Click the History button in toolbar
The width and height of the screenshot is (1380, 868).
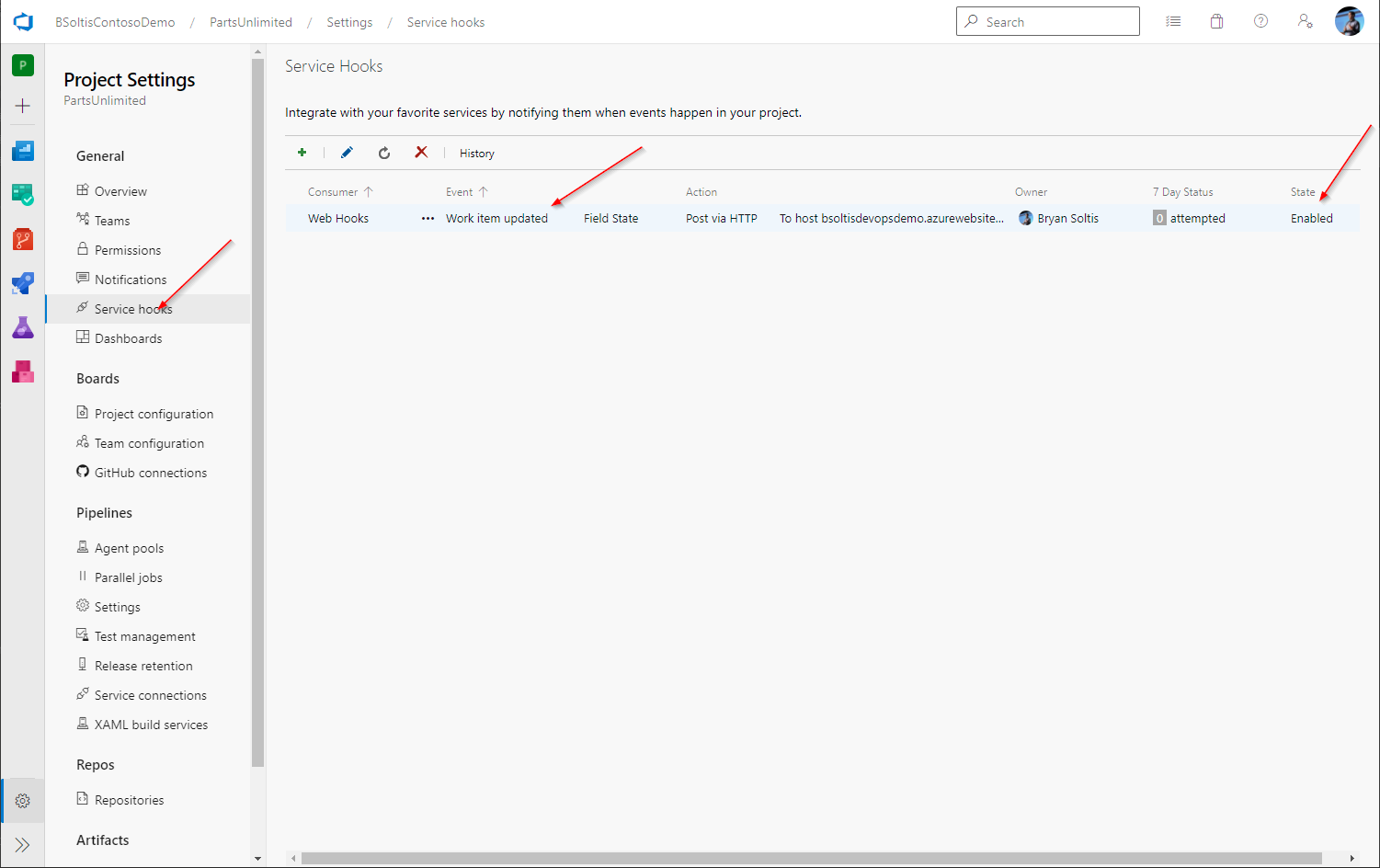pos(476,154)
